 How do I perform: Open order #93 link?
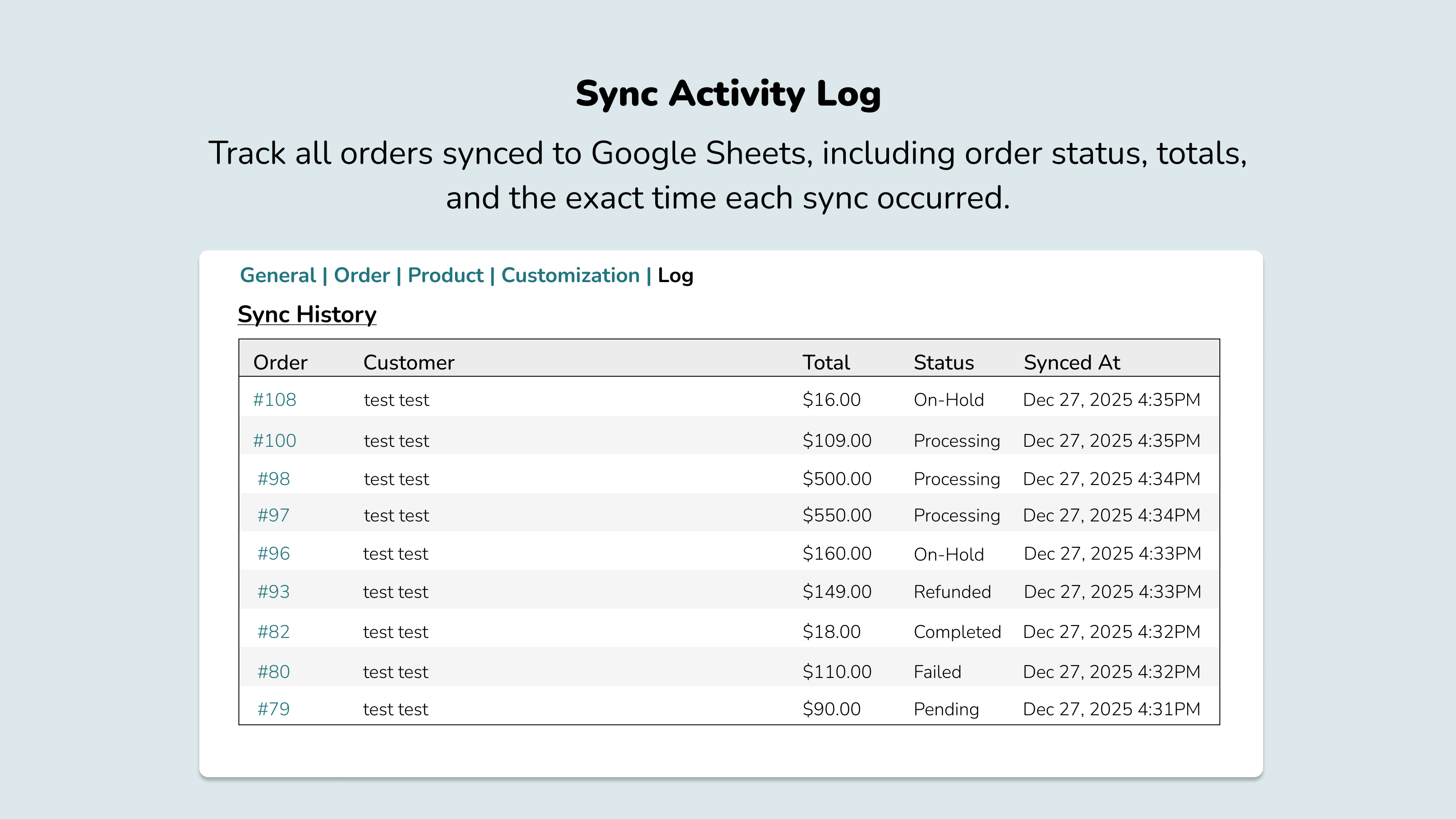tap(273, 592)
